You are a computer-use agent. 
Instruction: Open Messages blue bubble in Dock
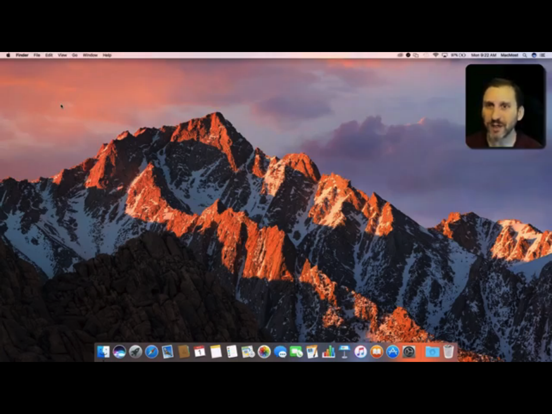(280, 352)
